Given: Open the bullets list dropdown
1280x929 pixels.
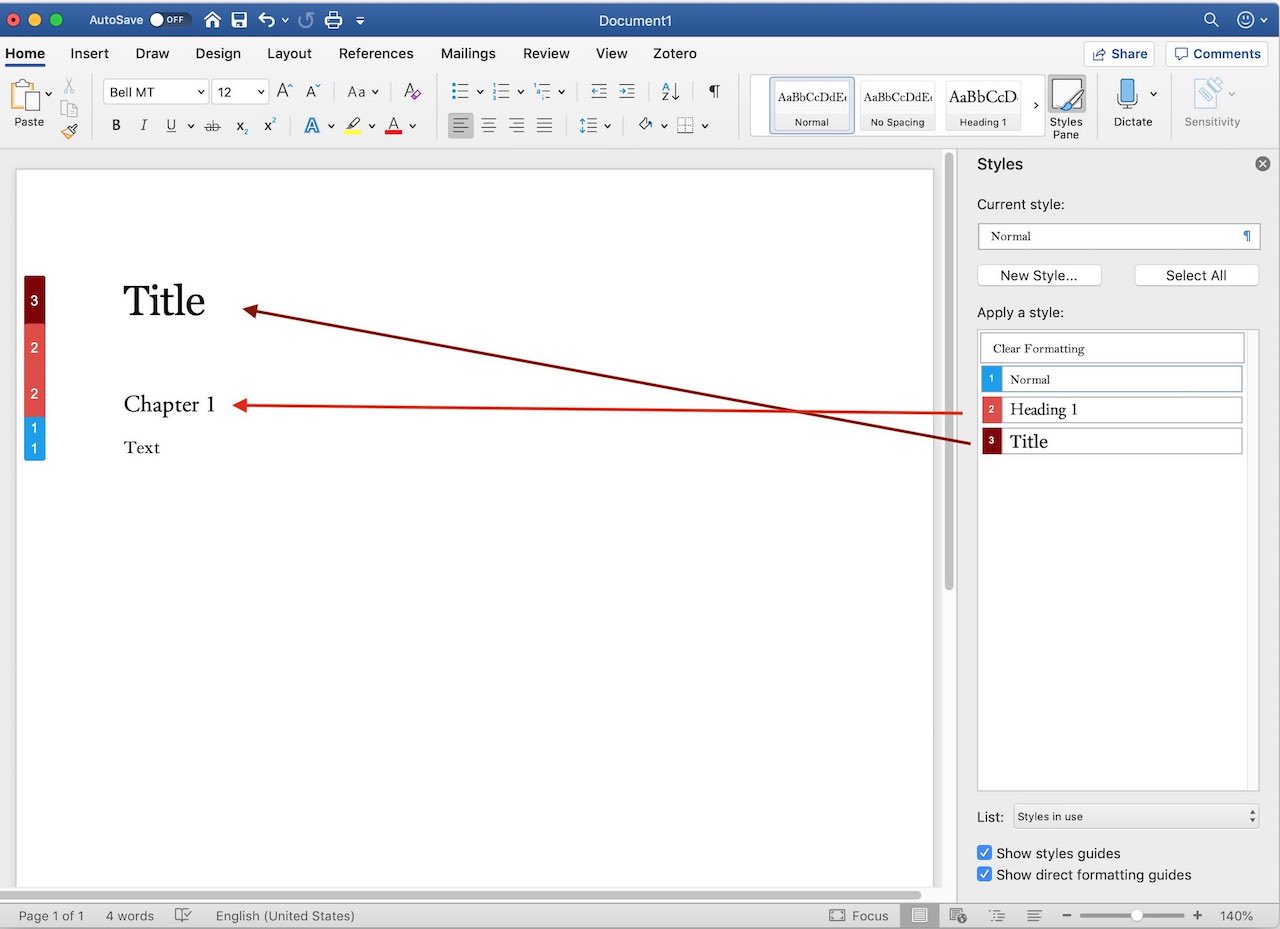Looking at the screenshot, I should [x=479, y=92].
